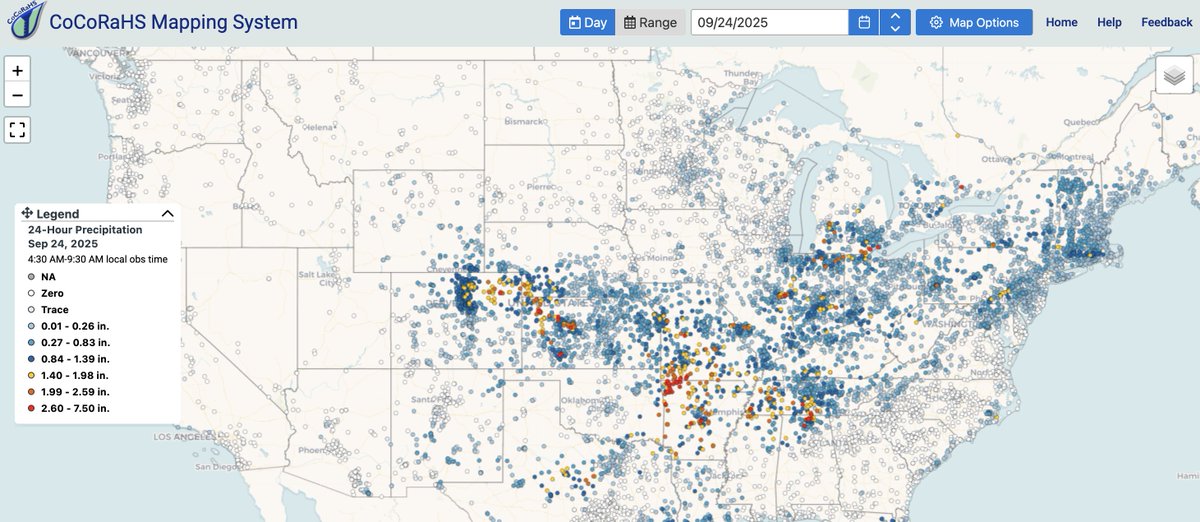Zoom in on the map
This screenshot has width=1200, height=522.
pyautogui.click(x=18, y=70)
